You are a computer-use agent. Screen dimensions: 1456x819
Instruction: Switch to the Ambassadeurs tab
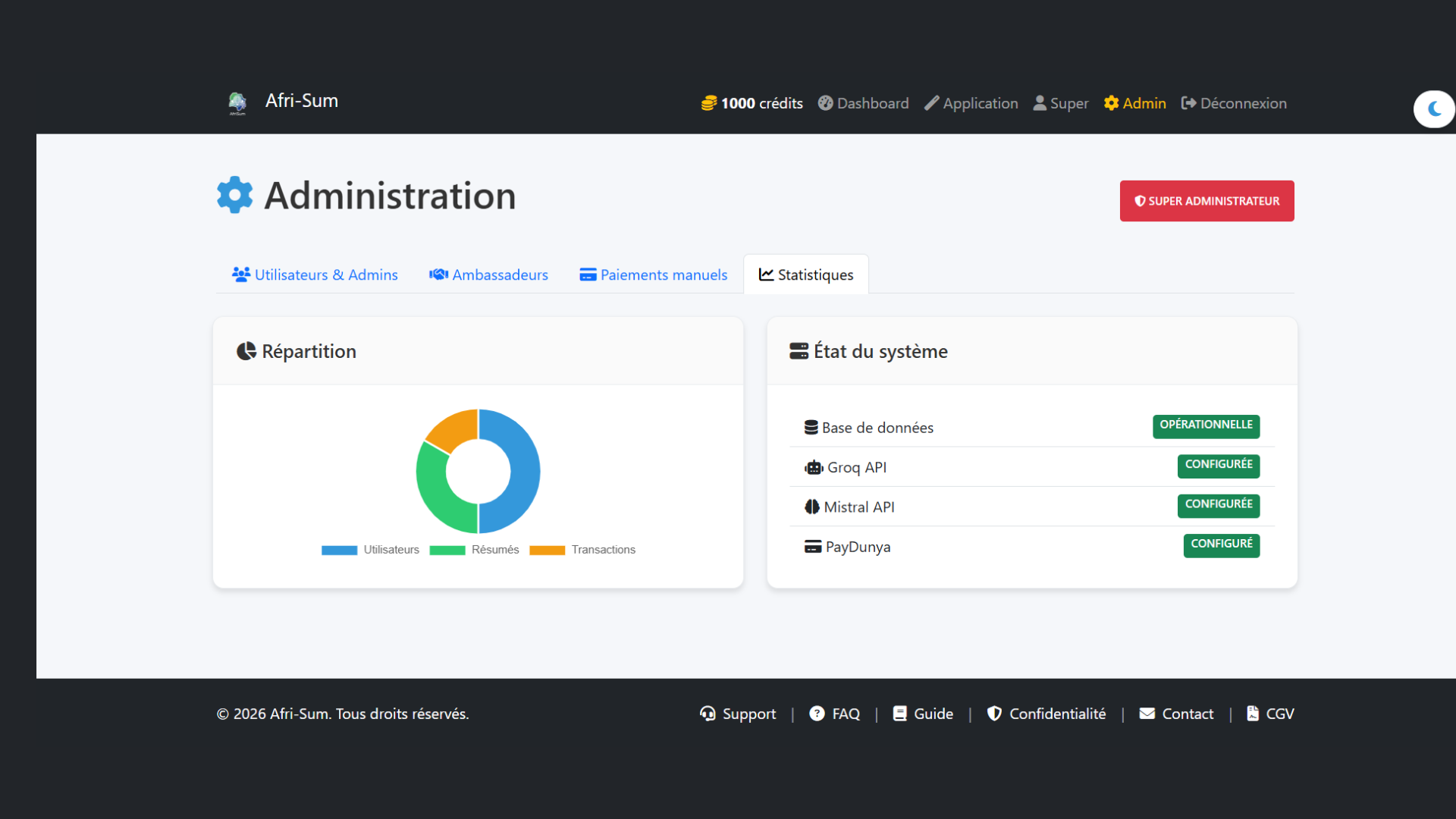[x=488, y=275]
